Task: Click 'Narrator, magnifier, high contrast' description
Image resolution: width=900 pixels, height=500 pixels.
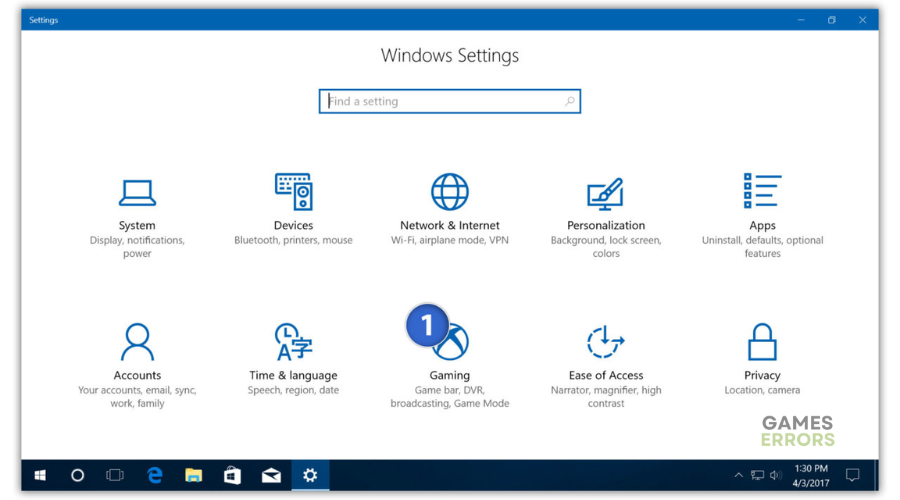Action: 606,397
